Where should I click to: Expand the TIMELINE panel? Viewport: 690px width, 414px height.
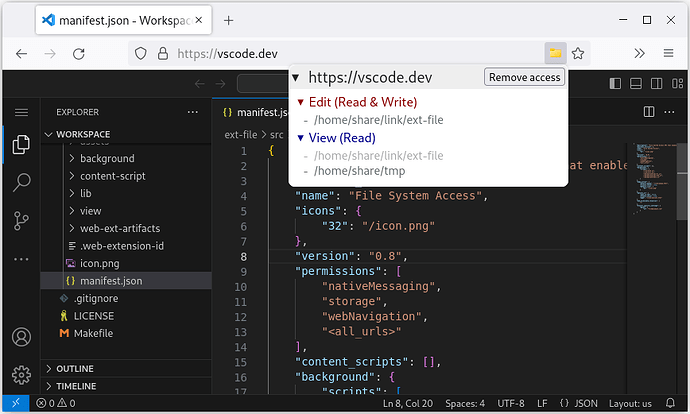coord(76,386)
